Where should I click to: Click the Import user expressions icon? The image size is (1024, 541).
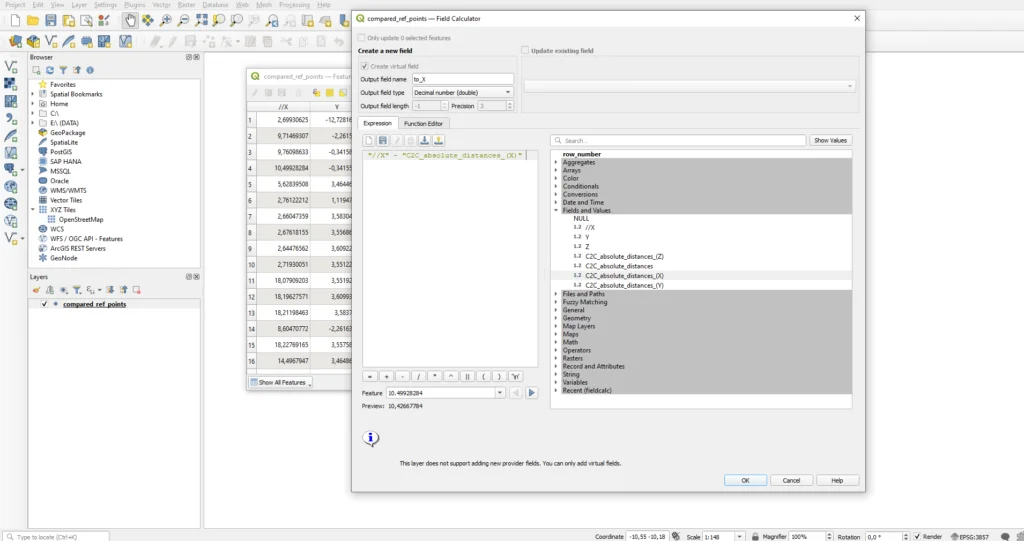tap(424, 140)
